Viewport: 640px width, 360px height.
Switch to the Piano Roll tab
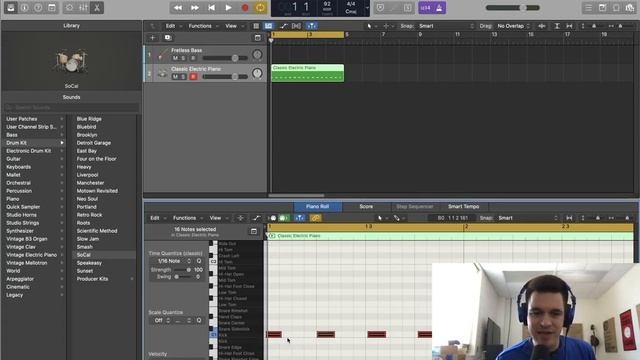point(318,207)
